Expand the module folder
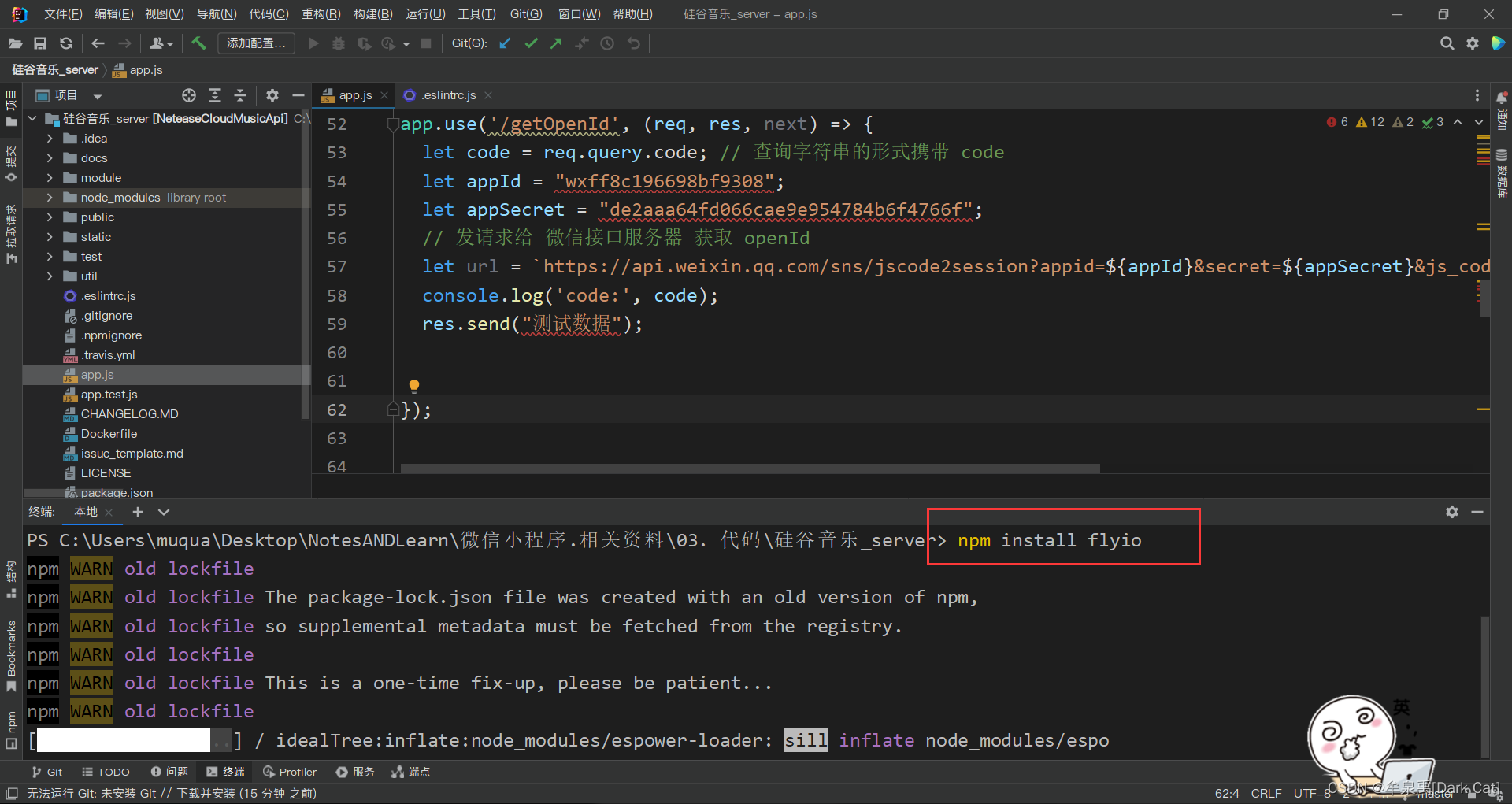 point(50,178)
